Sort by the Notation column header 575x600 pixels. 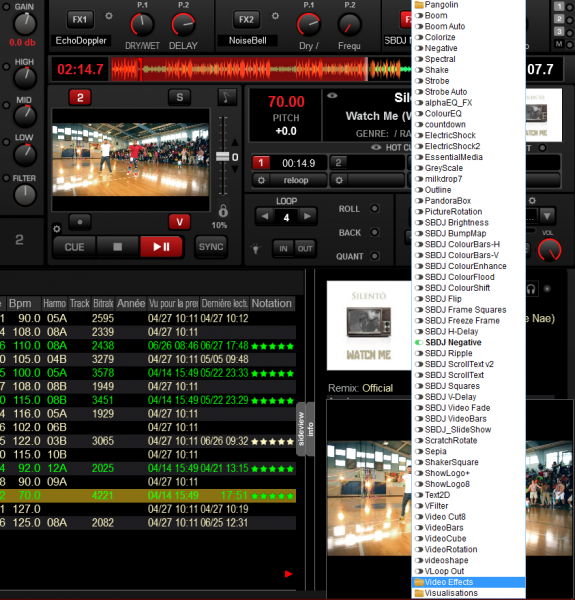pos(272,303)
